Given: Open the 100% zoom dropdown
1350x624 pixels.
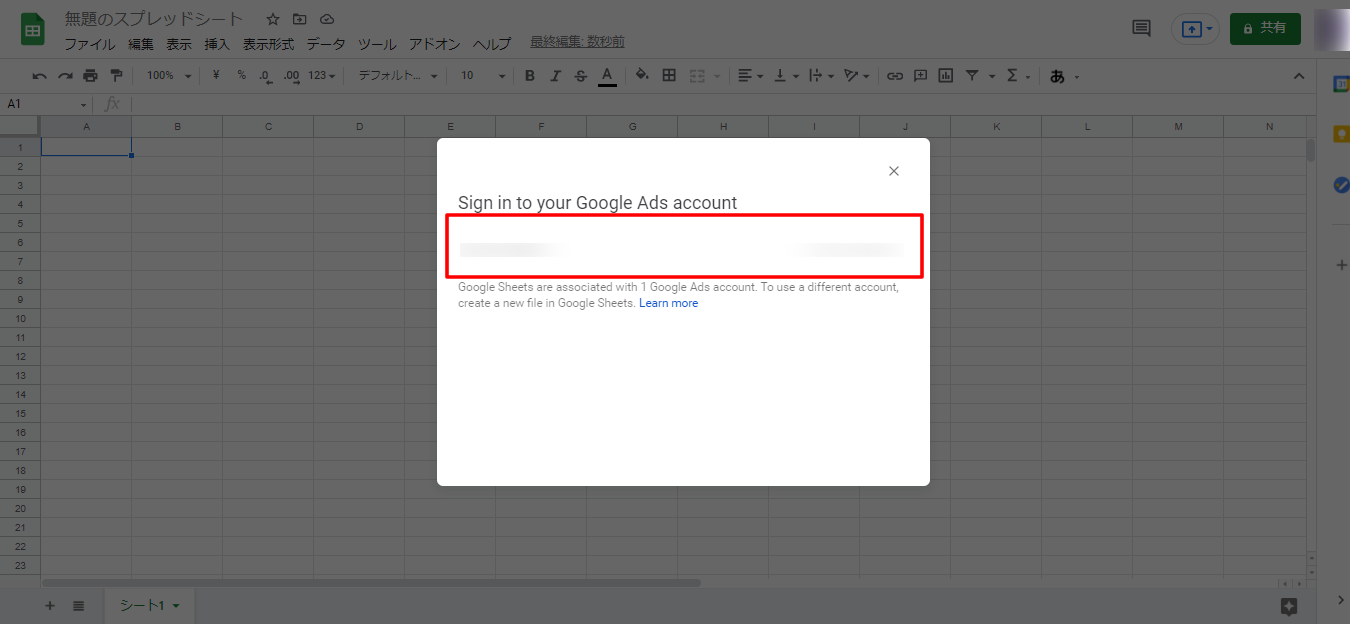Looking at the screenshot, I should point(168,75).
